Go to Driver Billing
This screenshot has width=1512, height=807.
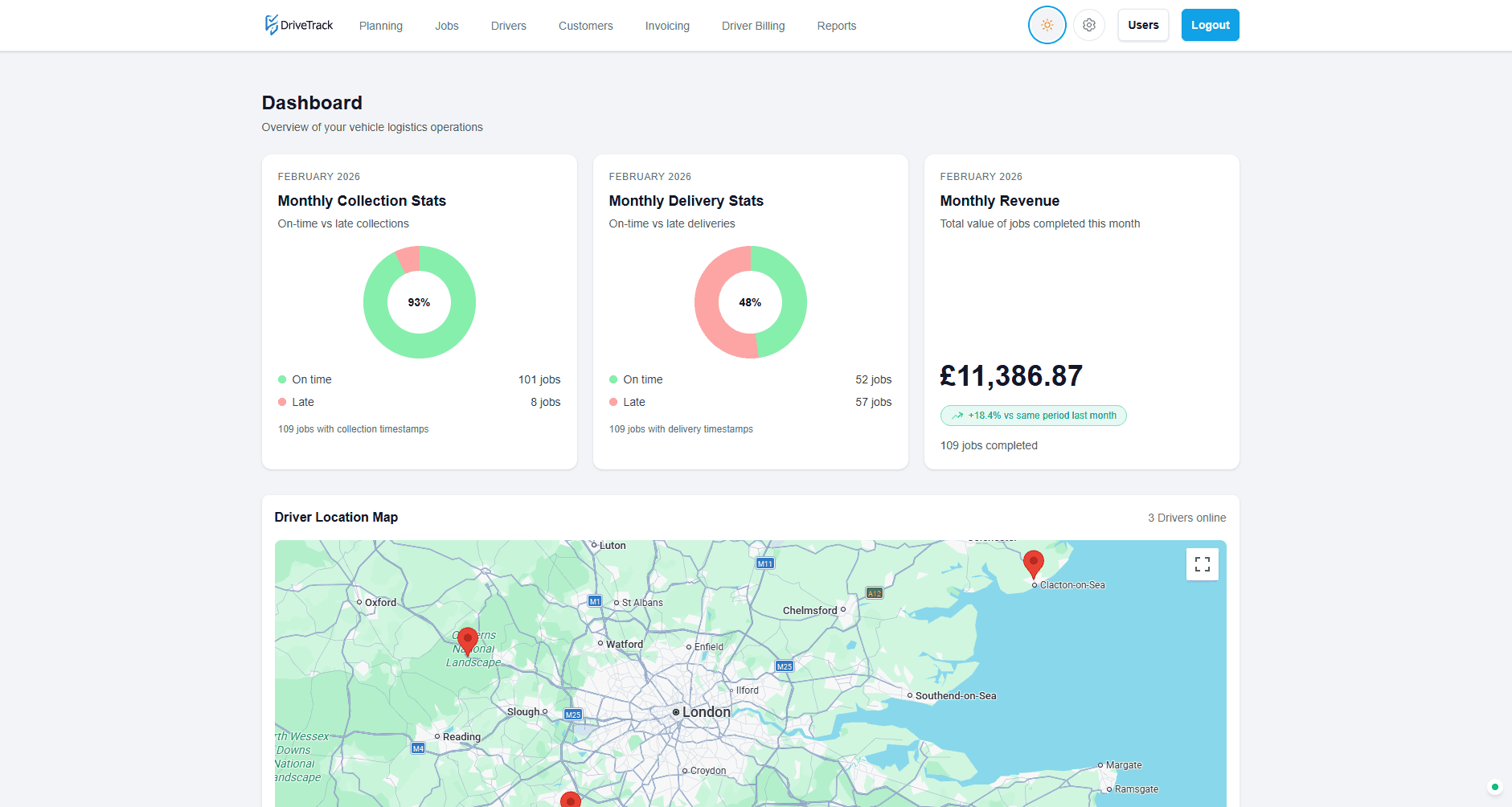pyautogui.click(x=753, y=26)
